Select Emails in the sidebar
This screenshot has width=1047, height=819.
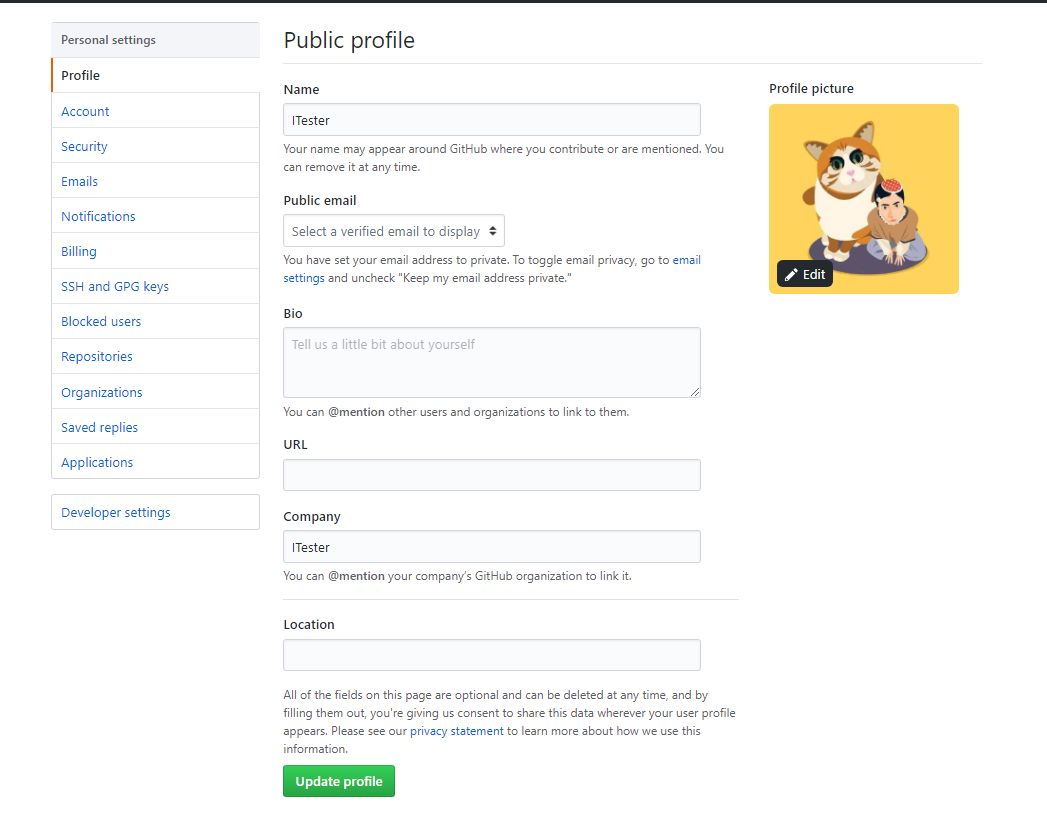[x=155, y=181]
